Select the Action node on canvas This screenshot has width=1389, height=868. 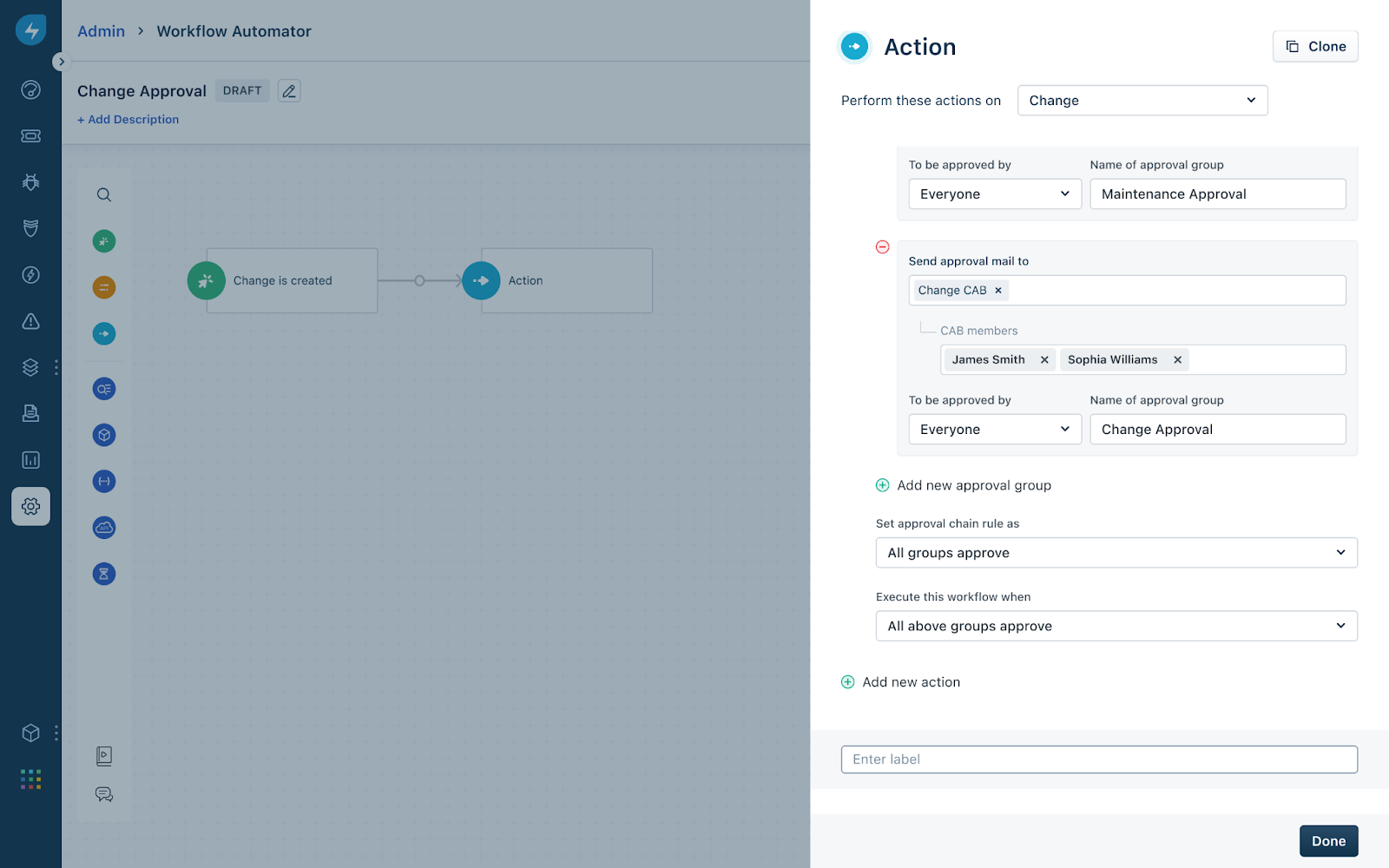[x=557, y=280]
